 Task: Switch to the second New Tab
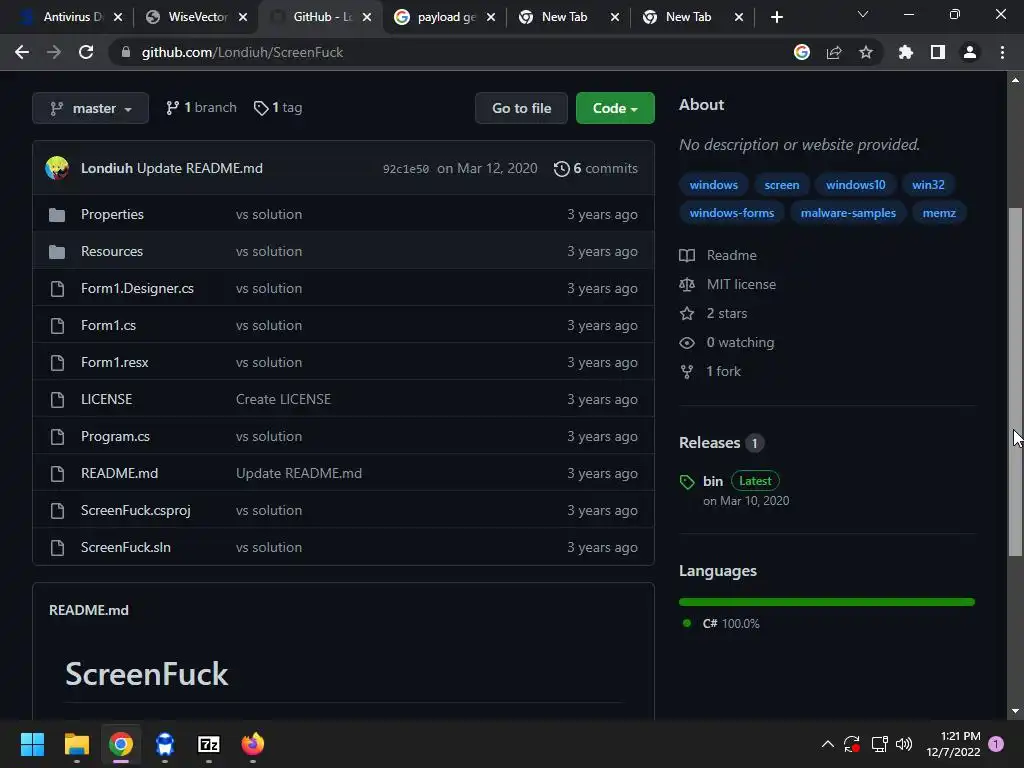(x=686, y=17)
